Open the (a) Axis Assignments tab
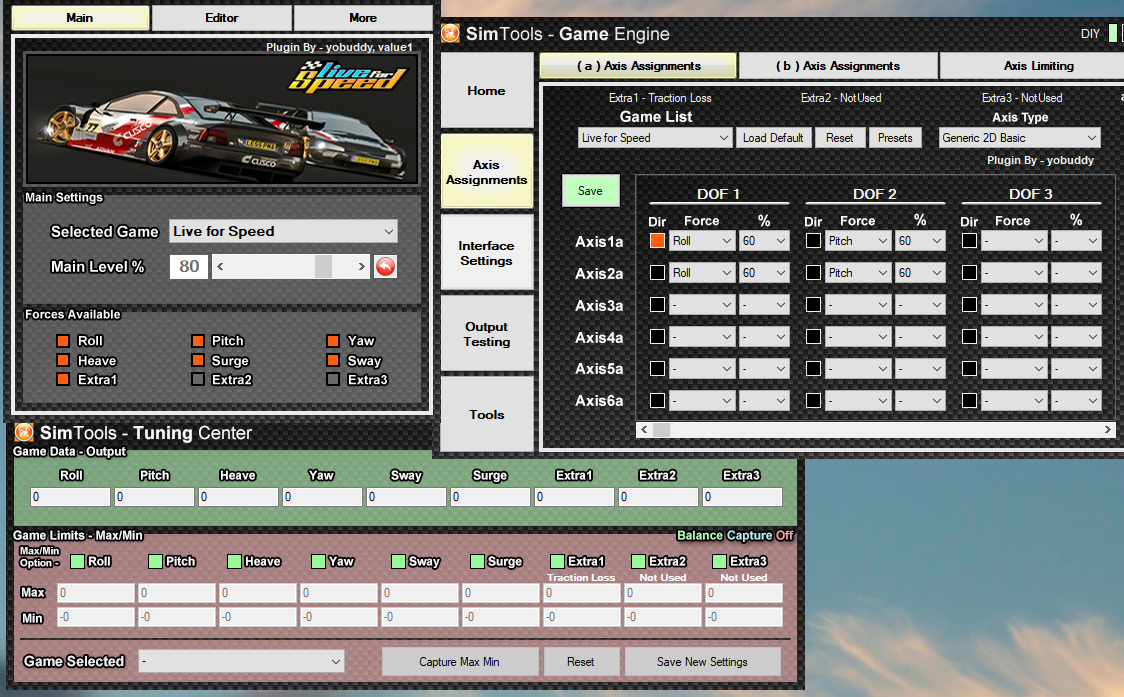Viewport: 1124px width, 697px height. [638, 65]
